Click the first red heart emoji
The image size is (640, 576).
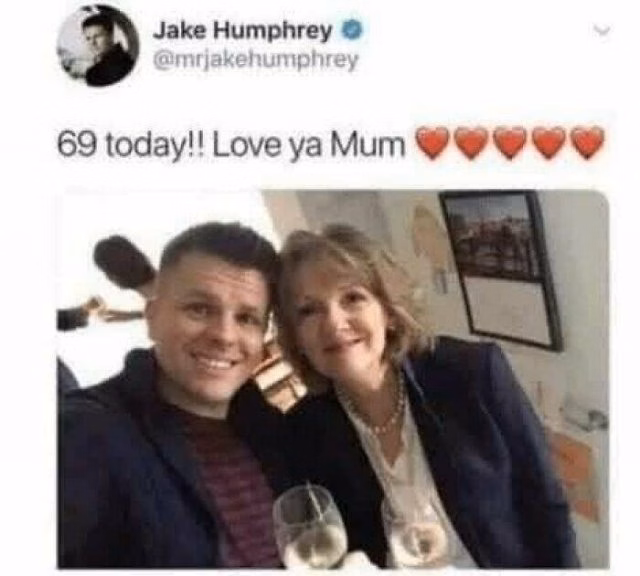(431, 143)
